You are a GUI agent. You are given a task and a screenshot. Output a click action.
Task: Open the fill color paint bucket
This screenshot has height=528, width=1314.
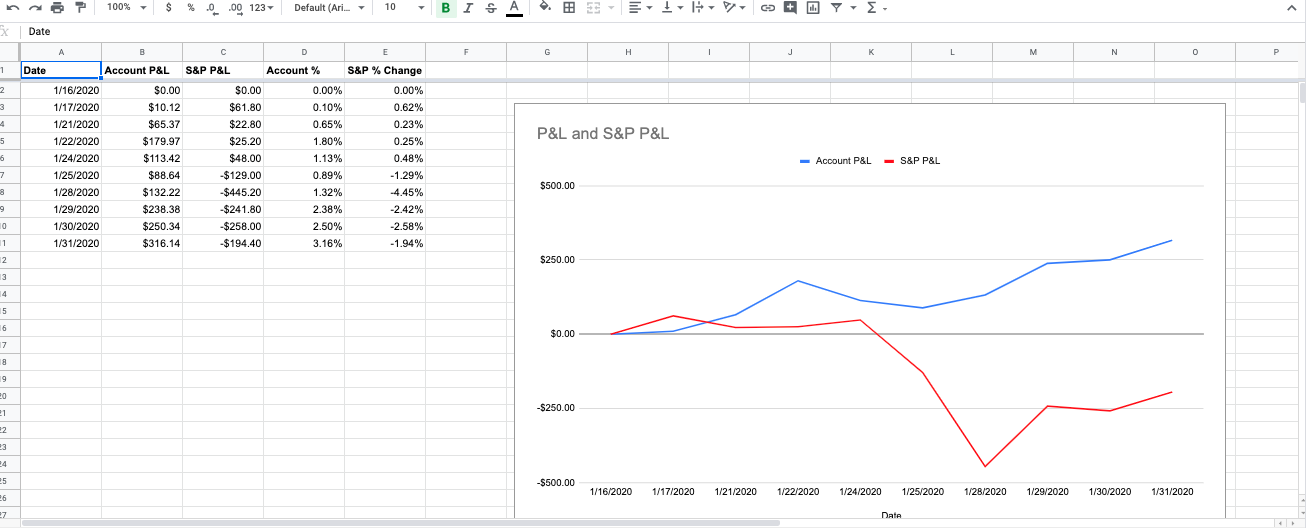(545, 8)
